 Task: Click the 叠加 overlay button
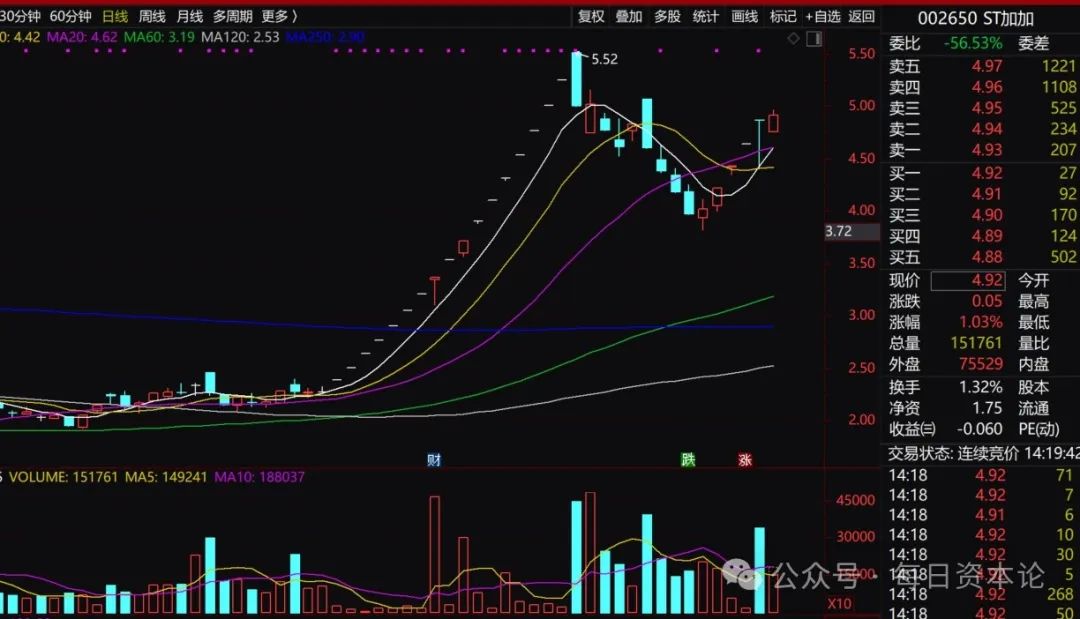click(x=629, y=16)
